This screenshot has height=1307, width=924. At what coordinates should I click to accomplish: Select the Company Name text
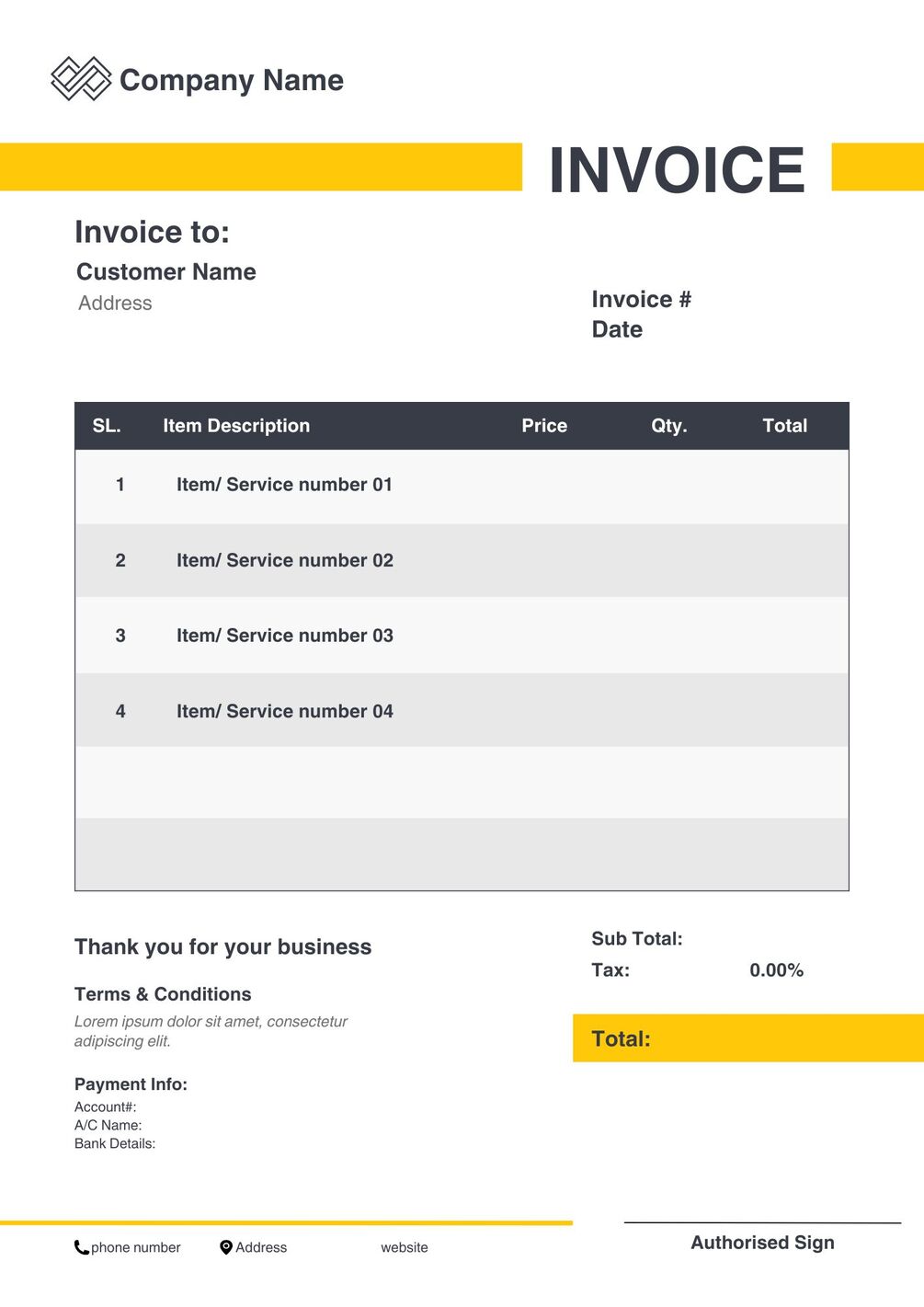(232, 81)
